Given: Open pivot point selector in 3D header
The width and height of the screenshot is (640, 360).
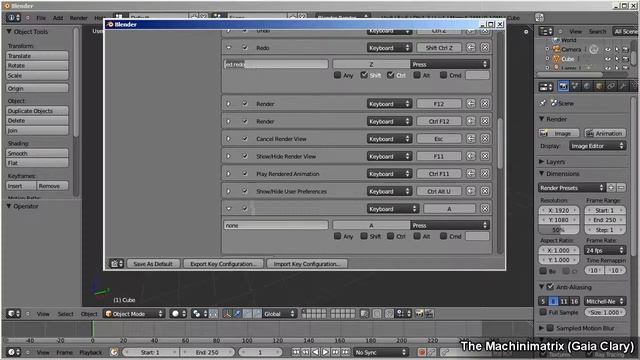Looking at the screenshot, I should (199, 313).
